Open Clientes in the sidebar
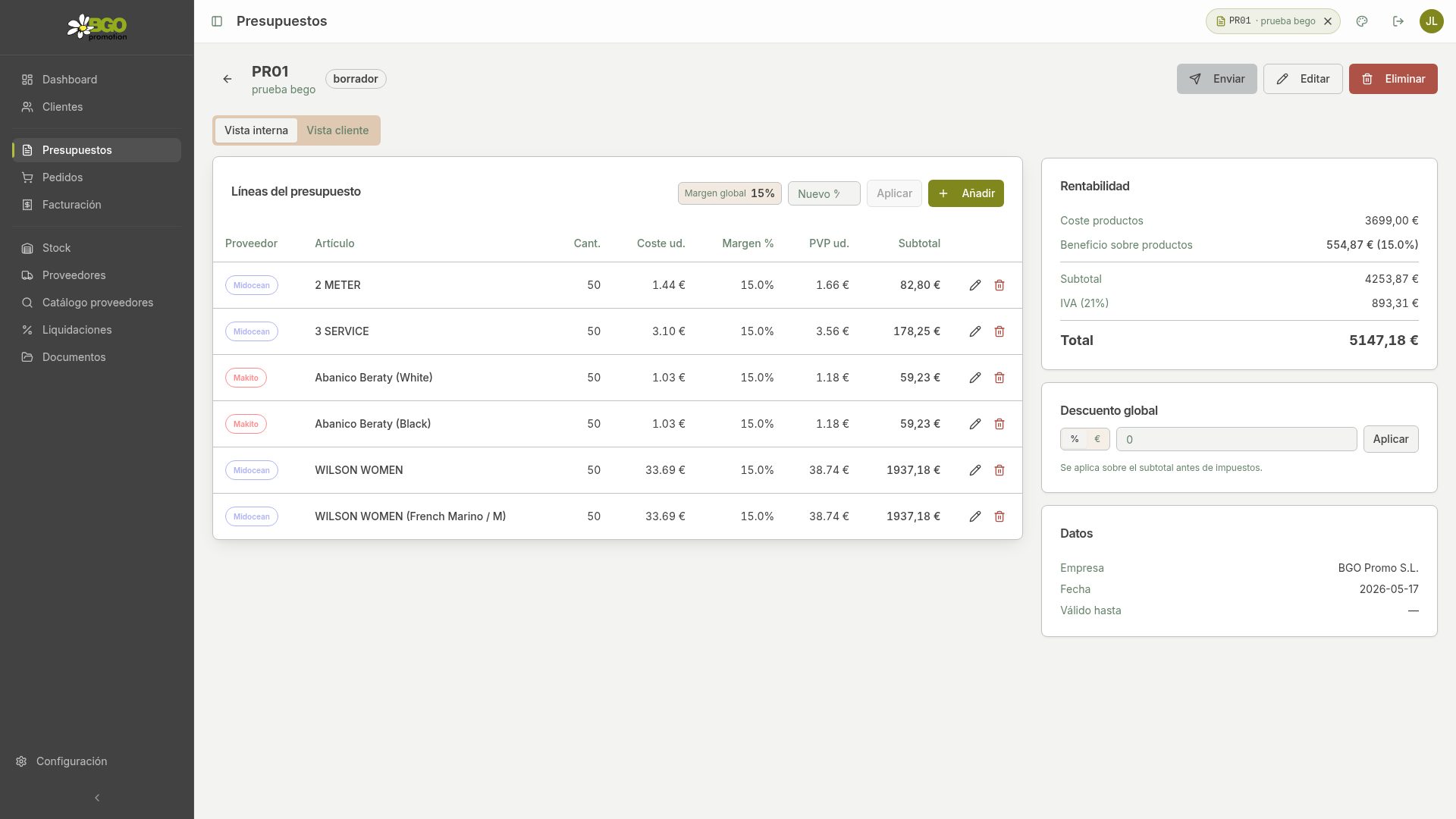 point(96,107)
